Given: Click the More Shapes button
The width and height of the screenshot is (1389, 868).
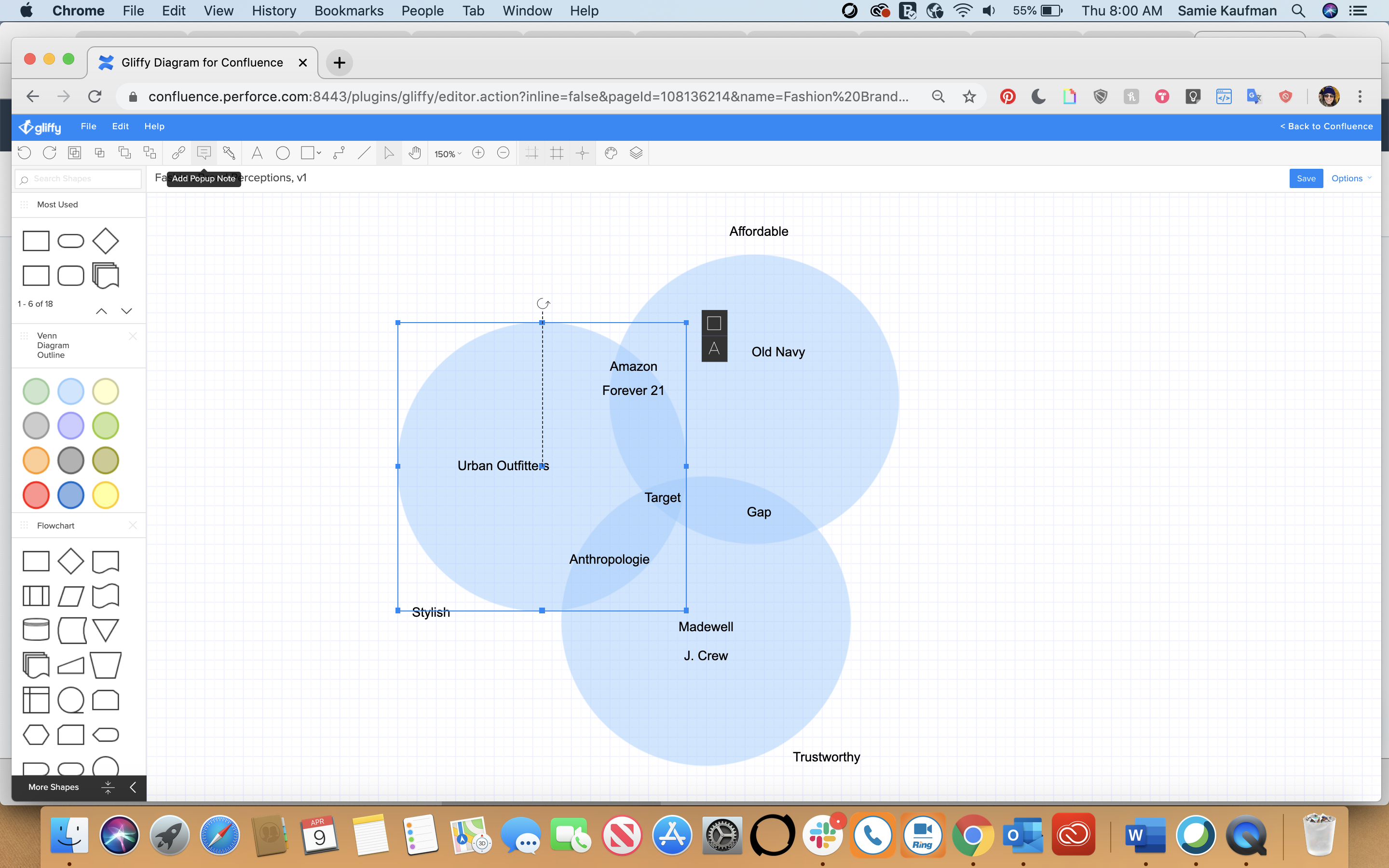Looking at the screenshot, I should coord(54,787).
